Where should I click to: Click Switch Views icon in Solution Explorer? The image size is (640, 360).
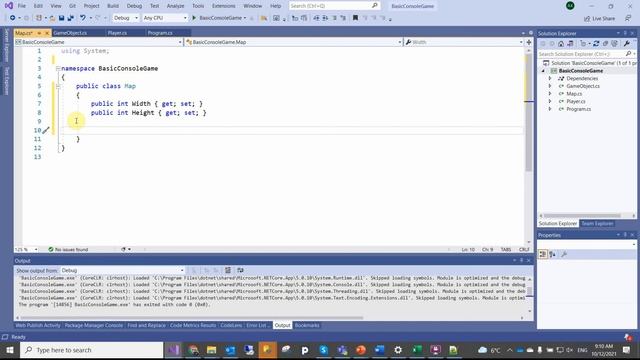(570, 44)
